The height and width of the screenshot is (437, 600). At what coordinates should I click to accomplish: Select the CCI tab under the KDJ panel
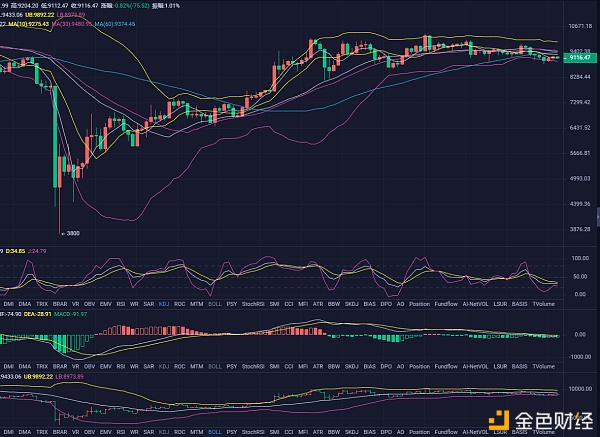coord(289,304)
